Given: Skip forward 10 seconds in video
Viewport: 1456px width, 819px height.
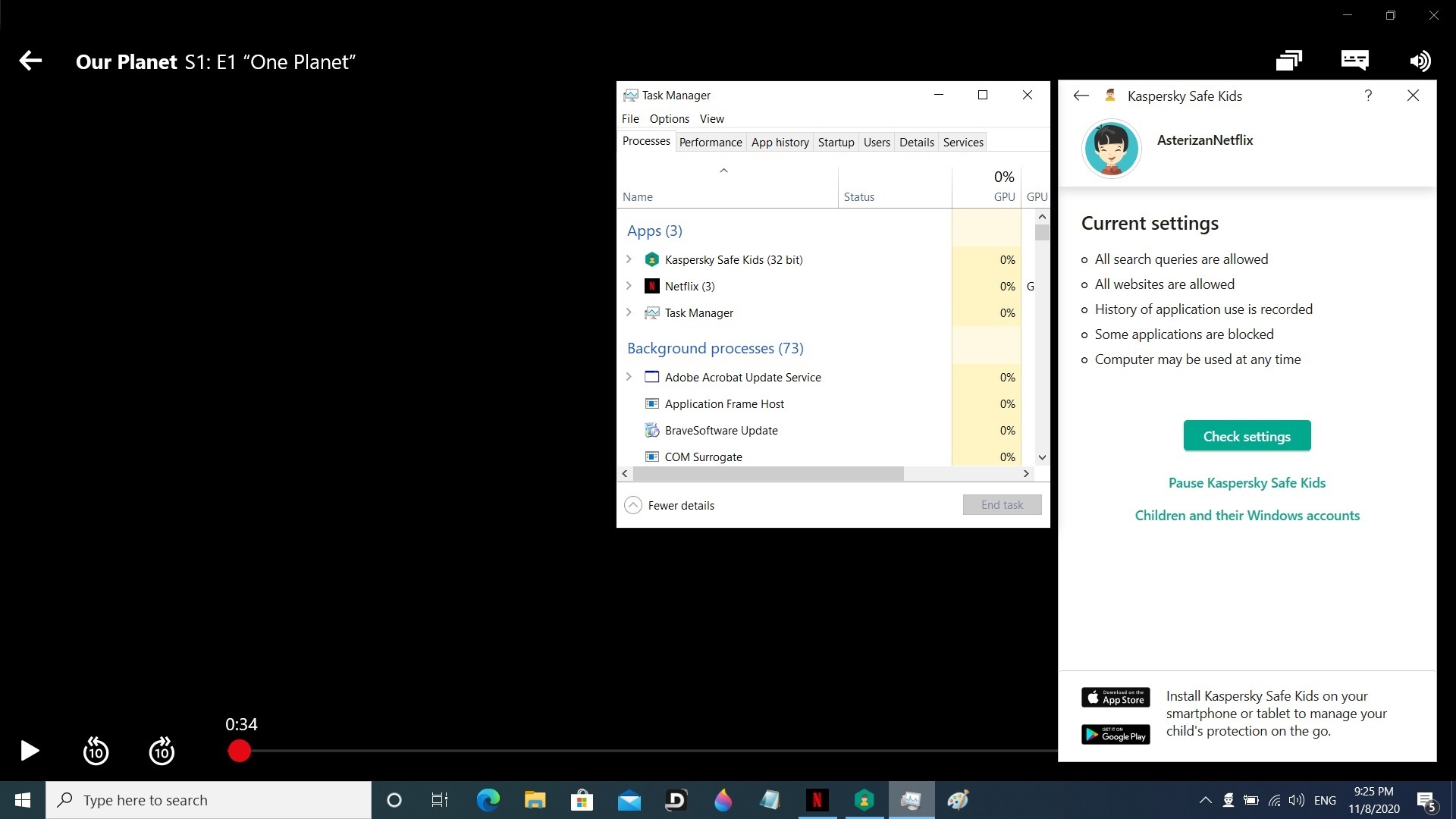Looking at the screenshot, I should click(162, 751).
